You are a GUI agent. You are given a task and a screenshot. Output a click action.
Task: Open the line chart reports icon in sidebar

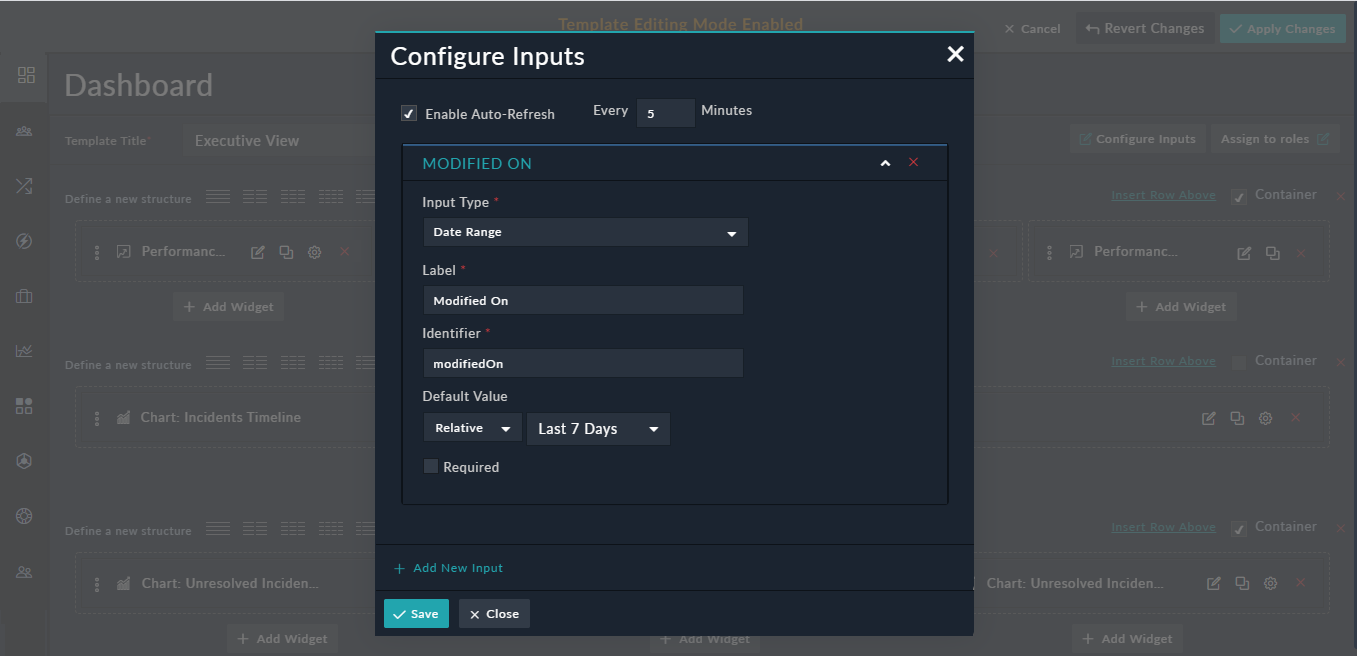(x=26, y=351)
